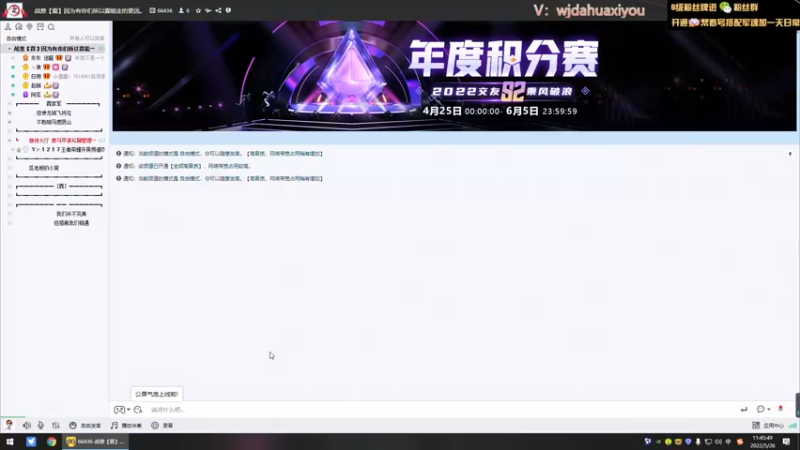
Task: Click my avatar in bottom bar
Action: tap(9, 424)
